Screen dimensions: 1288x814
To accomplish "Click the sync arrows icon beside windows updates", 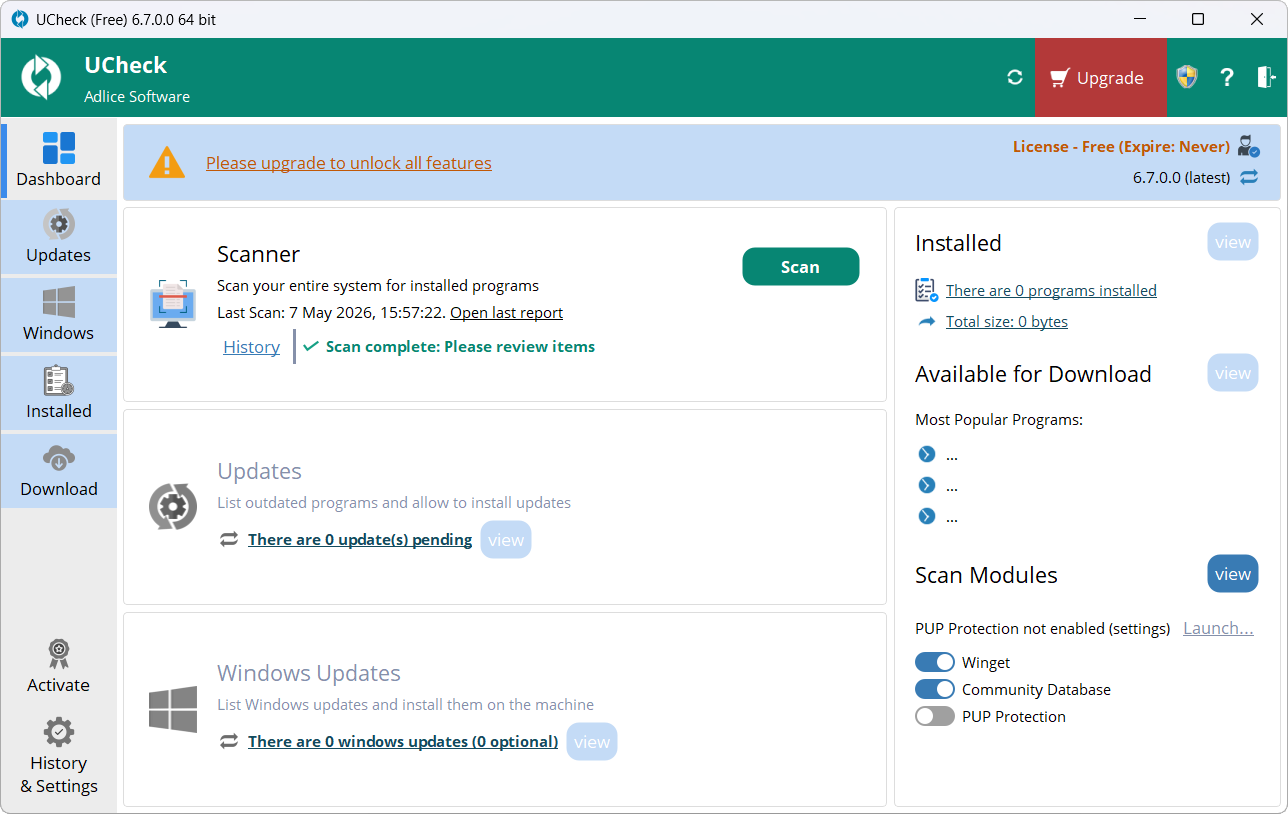I will pyautogui.click(x=230, y=742).
